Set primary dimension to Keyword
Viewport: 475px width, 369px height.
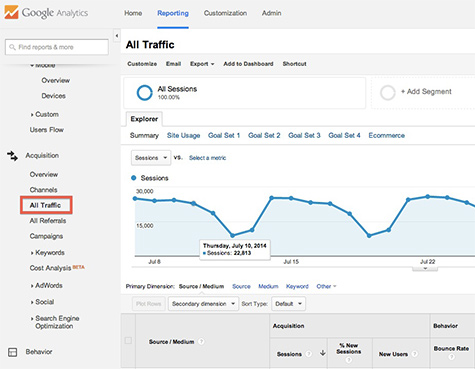click(297, 286)
